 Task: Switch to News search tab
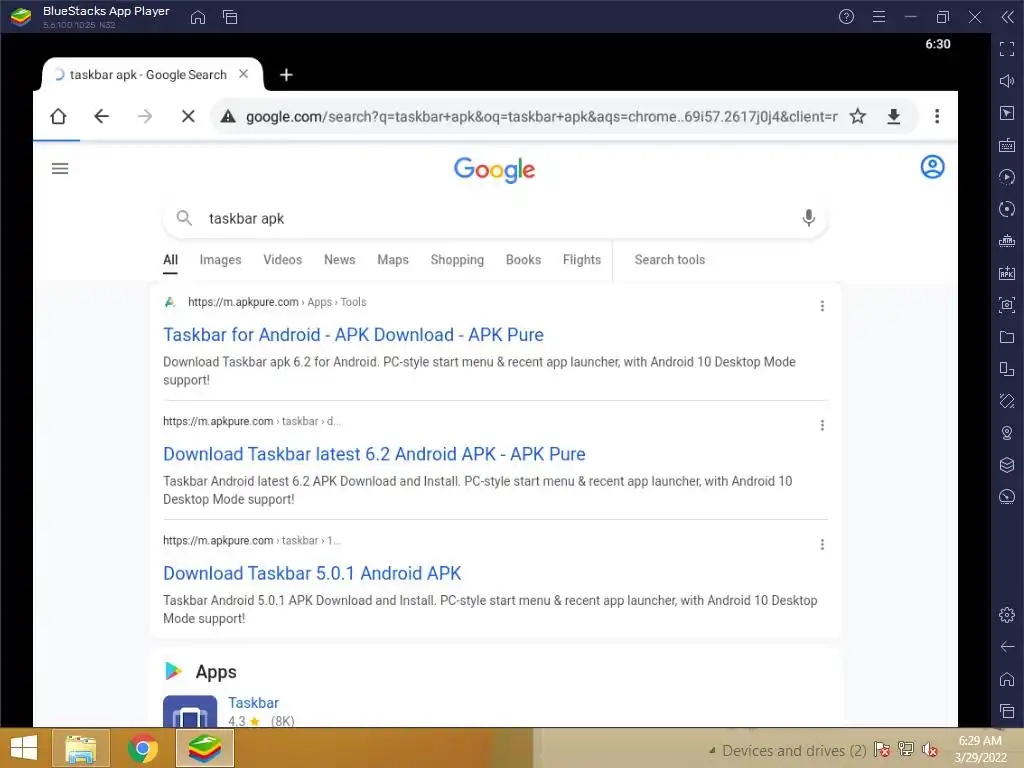click(x=340, y=259)
